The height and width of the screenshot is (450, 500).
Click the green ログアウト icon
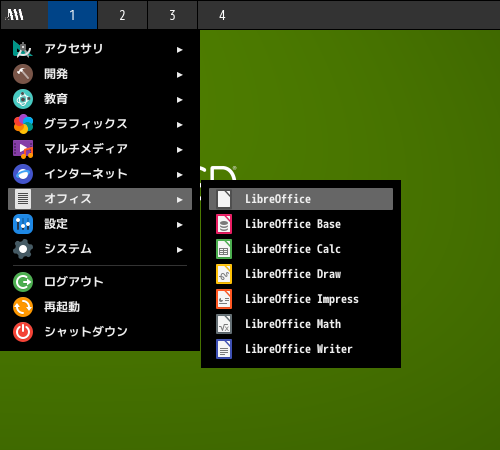23,282
